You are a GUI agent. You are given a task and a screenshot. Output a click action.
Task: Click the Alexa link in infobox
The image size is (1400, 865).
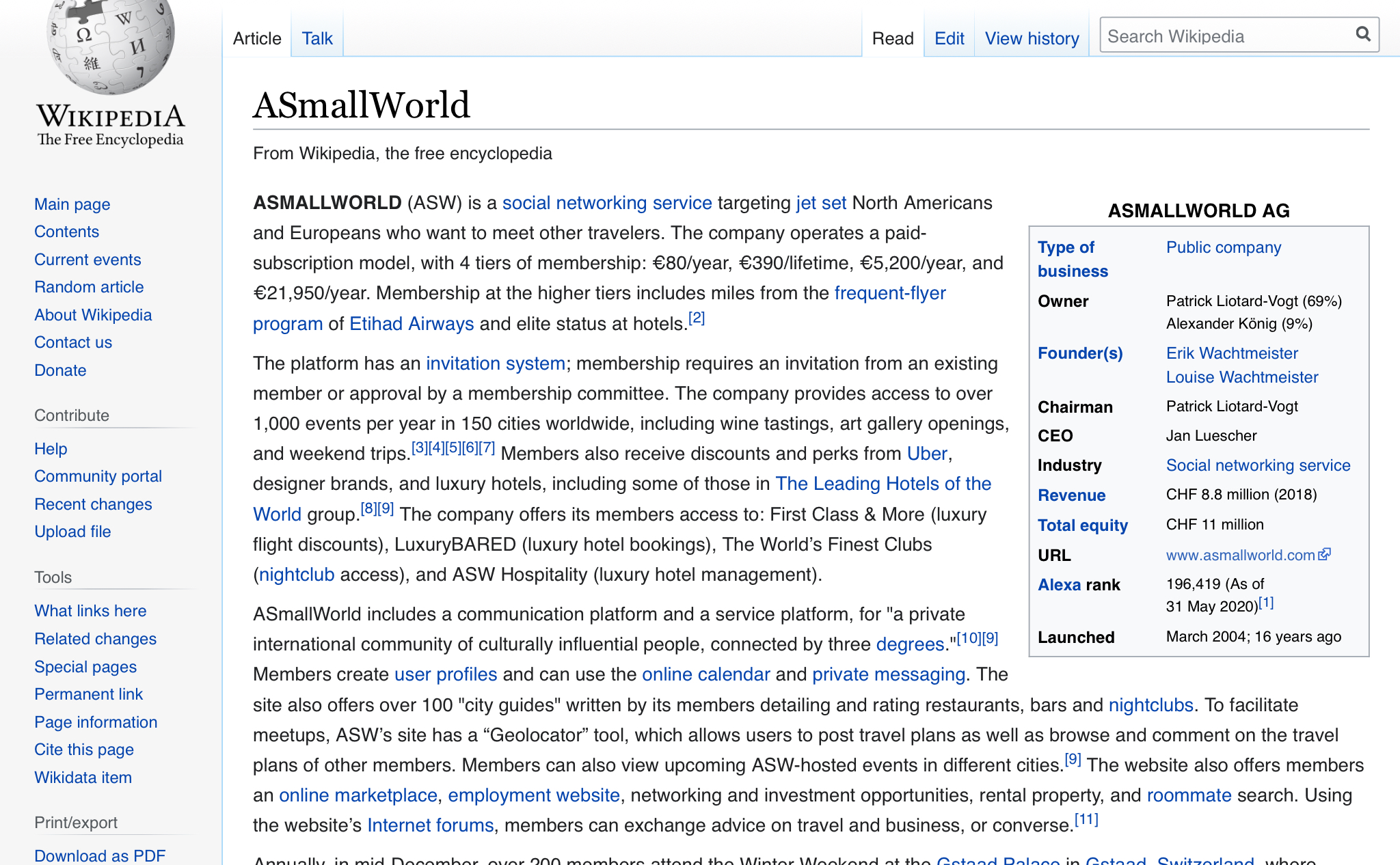(x=1059, y=585)
